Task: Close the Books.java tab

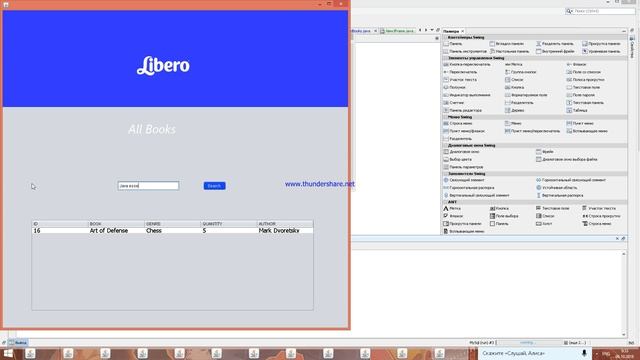Action: (x=376, y=31)
